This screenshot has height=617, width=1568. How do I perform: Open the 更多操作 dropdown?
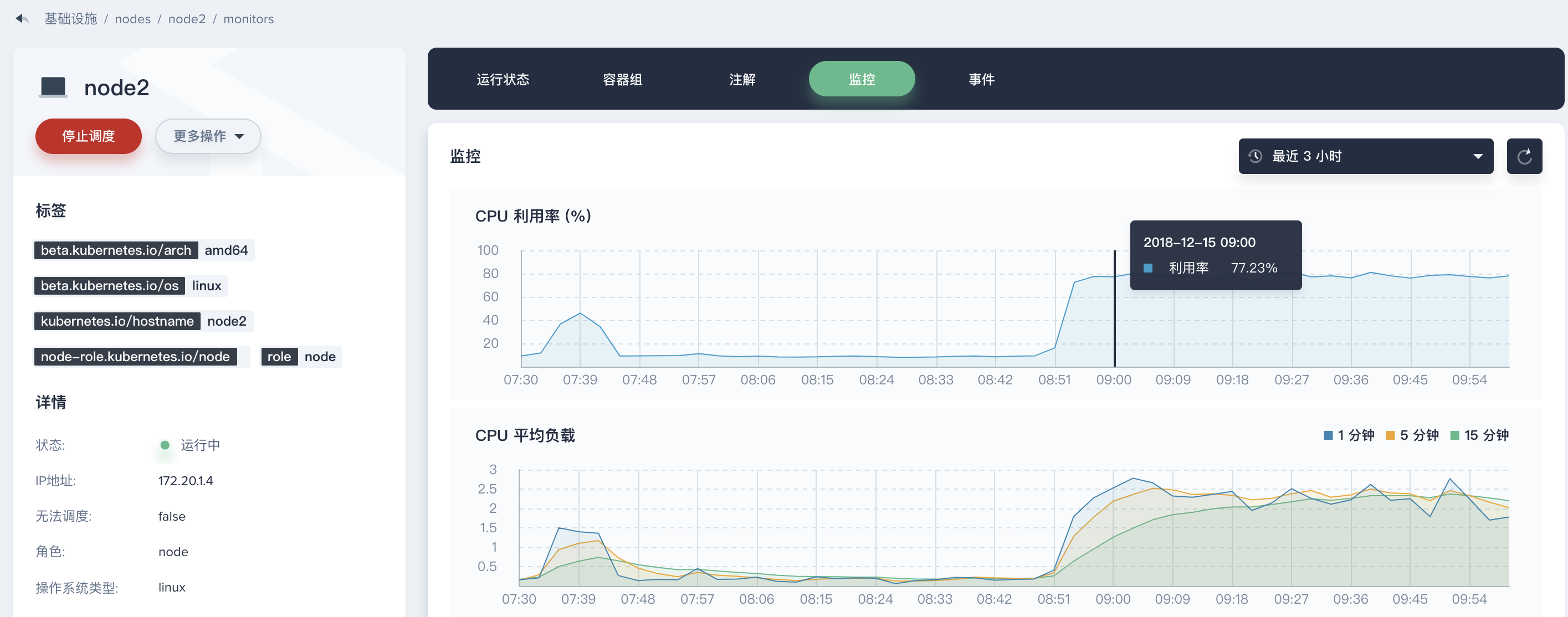coord(208,136)
